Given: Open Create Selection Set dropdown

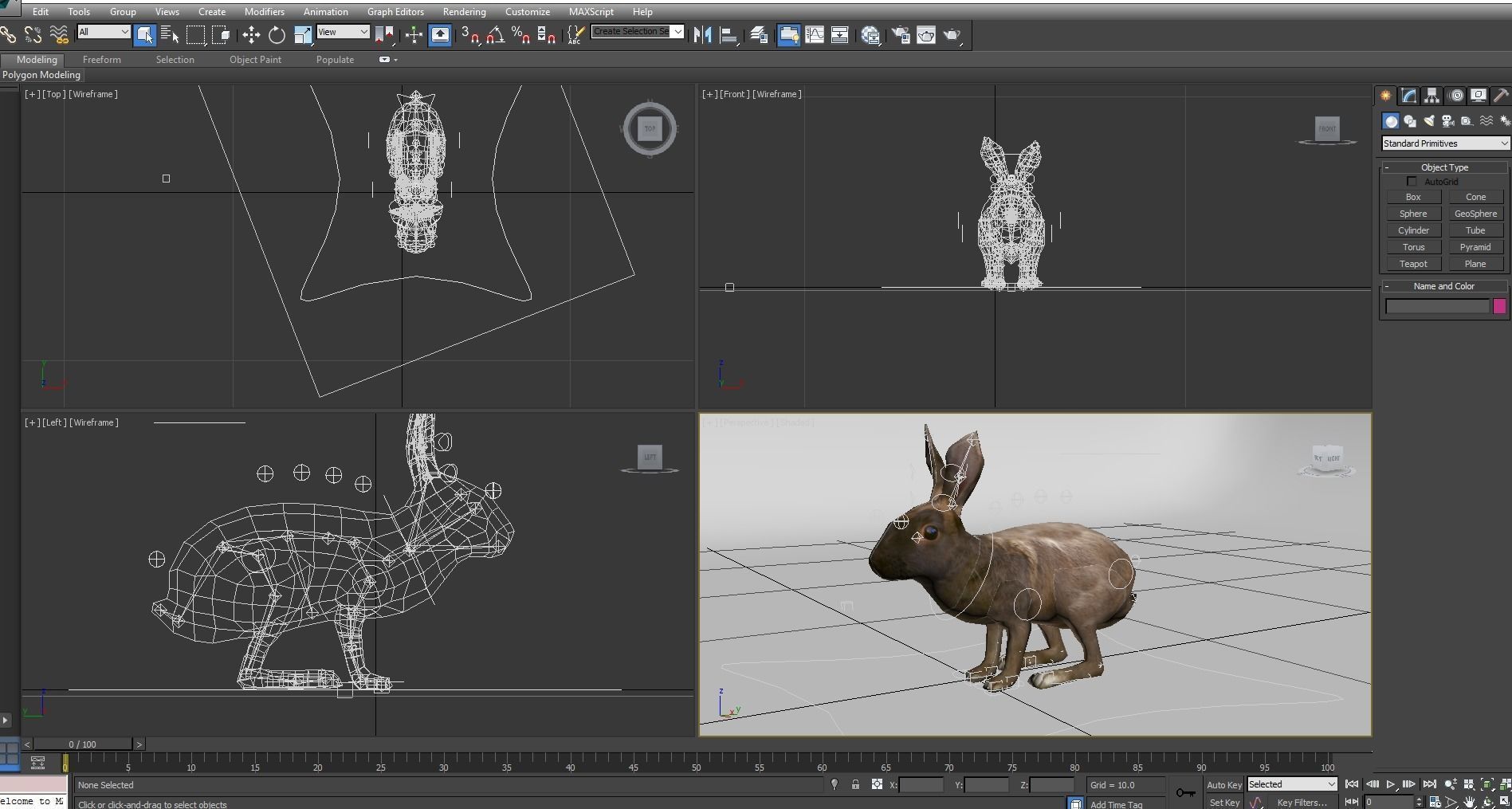Looking at the screenshot, I should coord(638,31).
